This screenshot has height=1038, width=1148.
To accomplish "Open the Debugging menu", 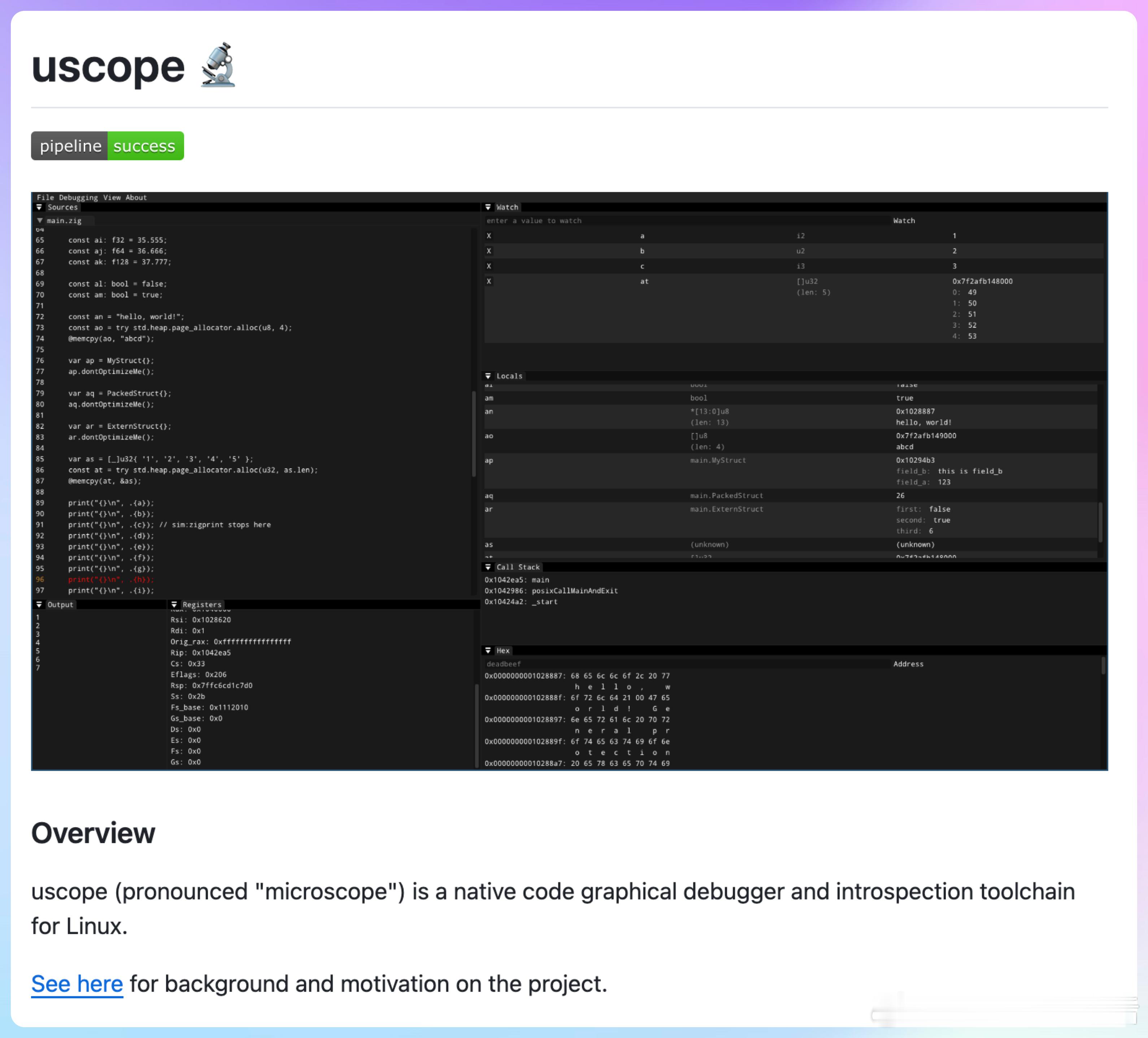I will [78, 197].
